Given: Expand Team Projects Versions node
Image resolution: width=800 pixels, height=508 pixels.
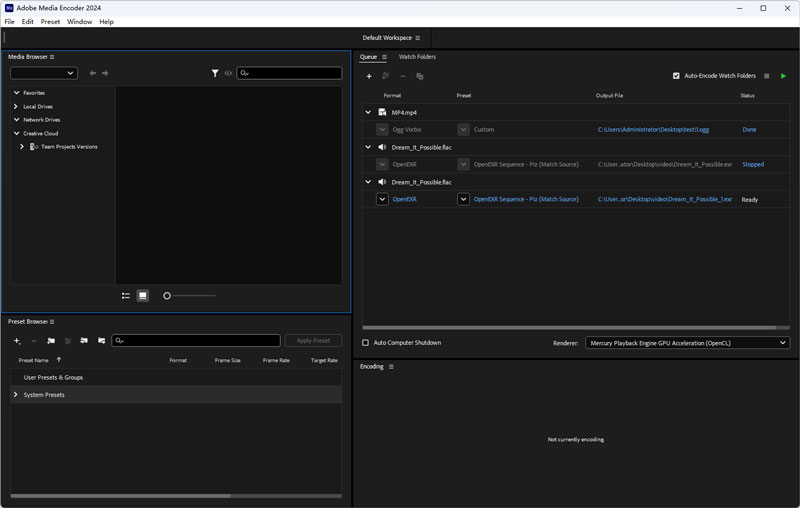Looking at the screenshot, I should [x=22, y=147].
